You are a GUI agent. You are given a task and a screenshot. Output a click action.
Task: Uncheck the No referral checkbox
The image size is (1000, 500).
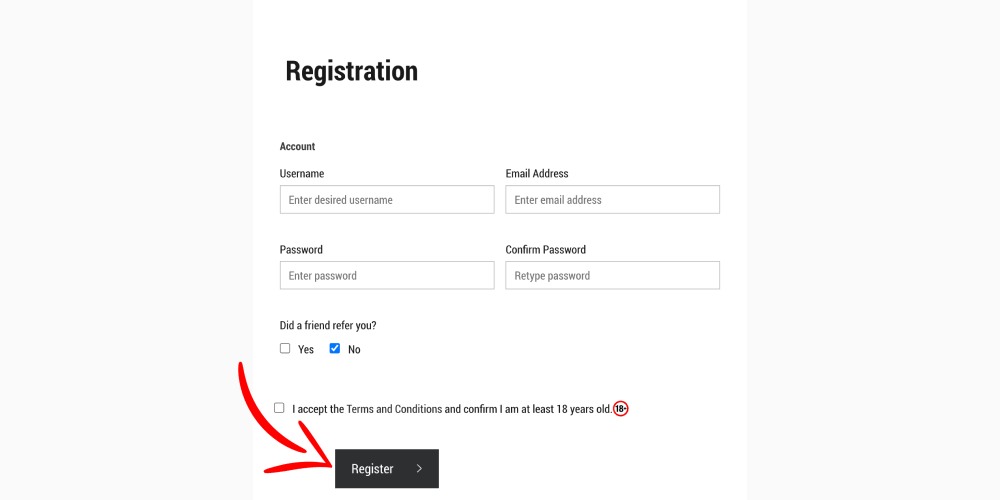coord(335,348)
